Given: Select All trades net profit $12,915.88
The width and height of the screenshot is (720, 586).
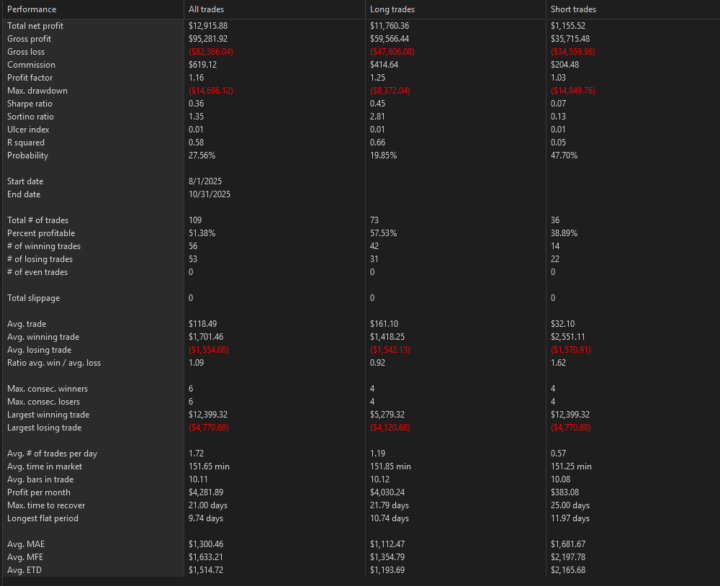Looking at the screenshot, I should (208, 26).
